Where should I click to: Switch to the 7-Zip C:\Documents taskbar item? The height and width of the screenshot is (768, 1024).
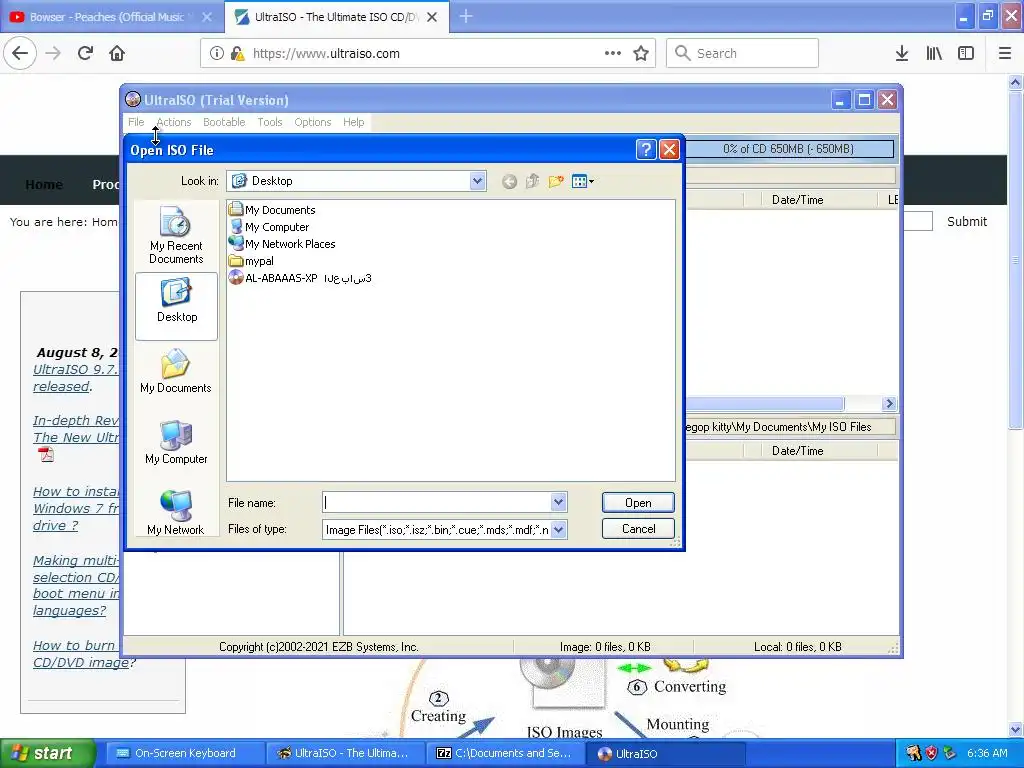click(505, 753)
